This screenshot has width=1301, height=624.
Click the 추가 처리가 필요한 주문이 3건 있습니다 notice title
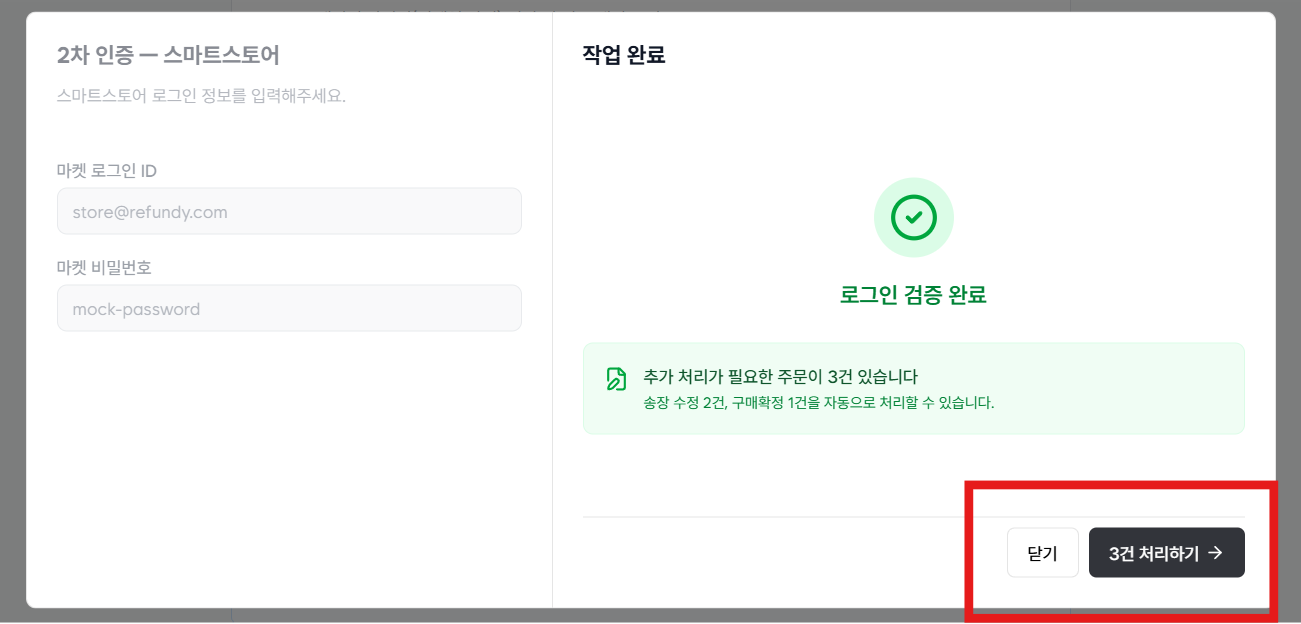click(781, 377)
